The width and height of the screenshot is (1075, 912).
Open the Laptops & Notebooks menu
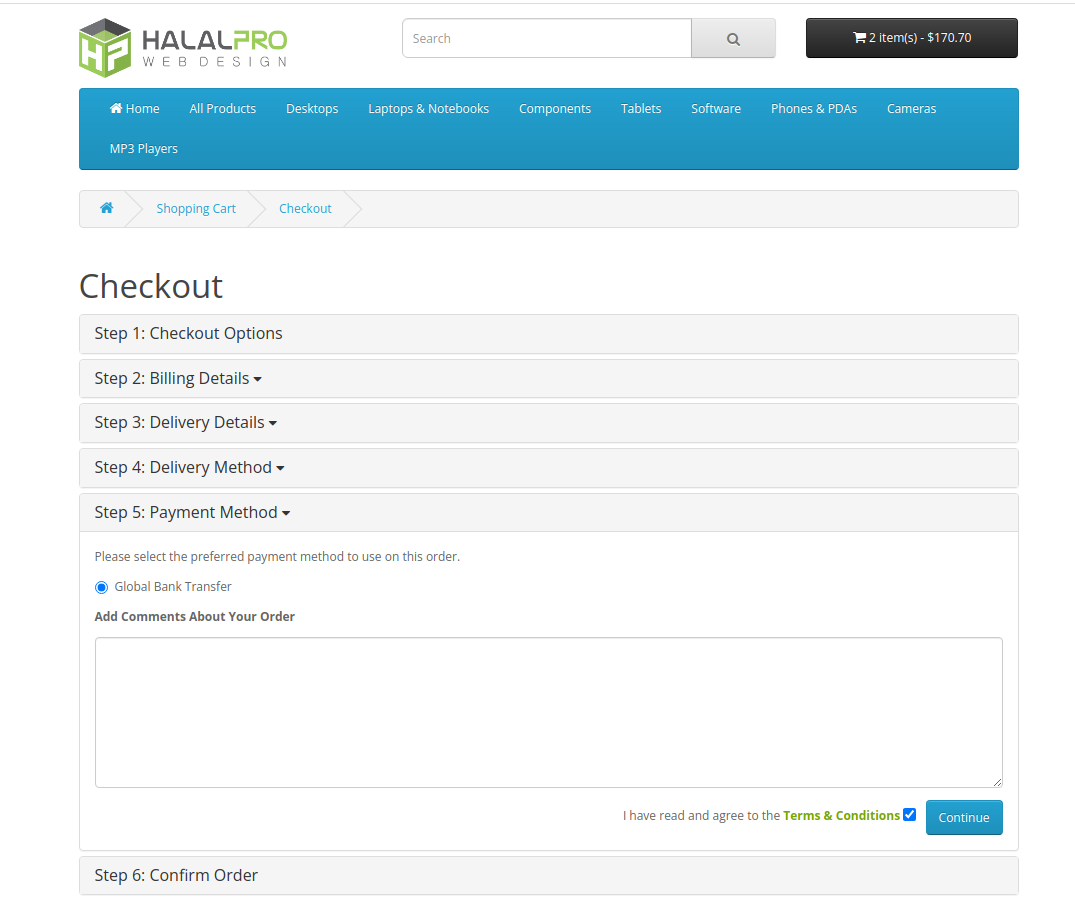tap(428, 108)
